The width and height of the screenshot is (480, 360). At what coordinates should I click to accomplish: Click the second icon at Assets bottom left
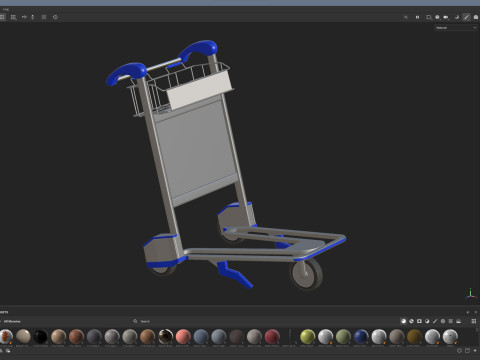pos(8,351)
